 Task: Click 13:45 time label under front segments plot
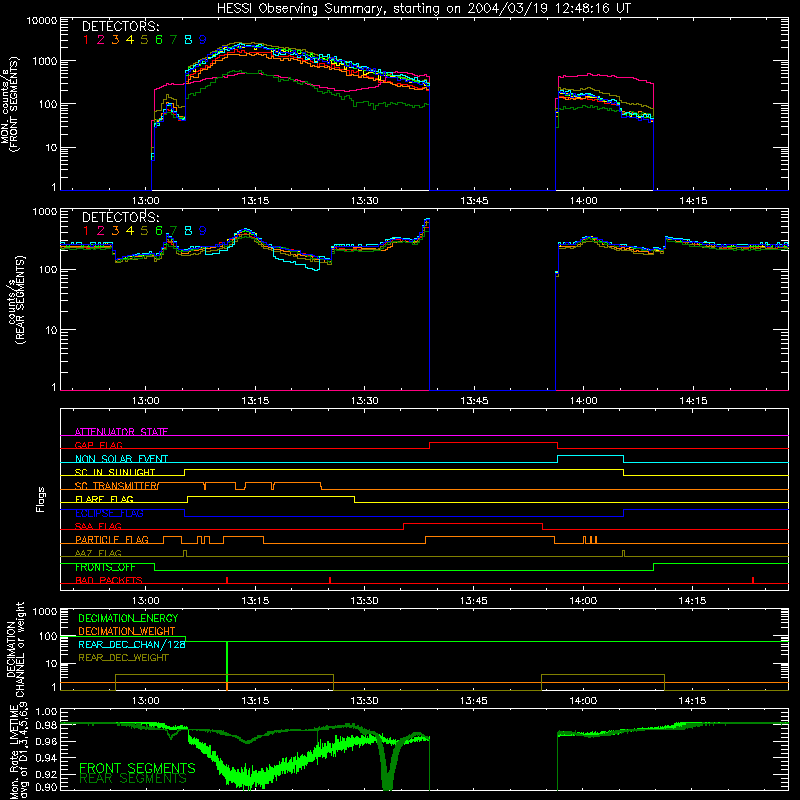(474, 201)
